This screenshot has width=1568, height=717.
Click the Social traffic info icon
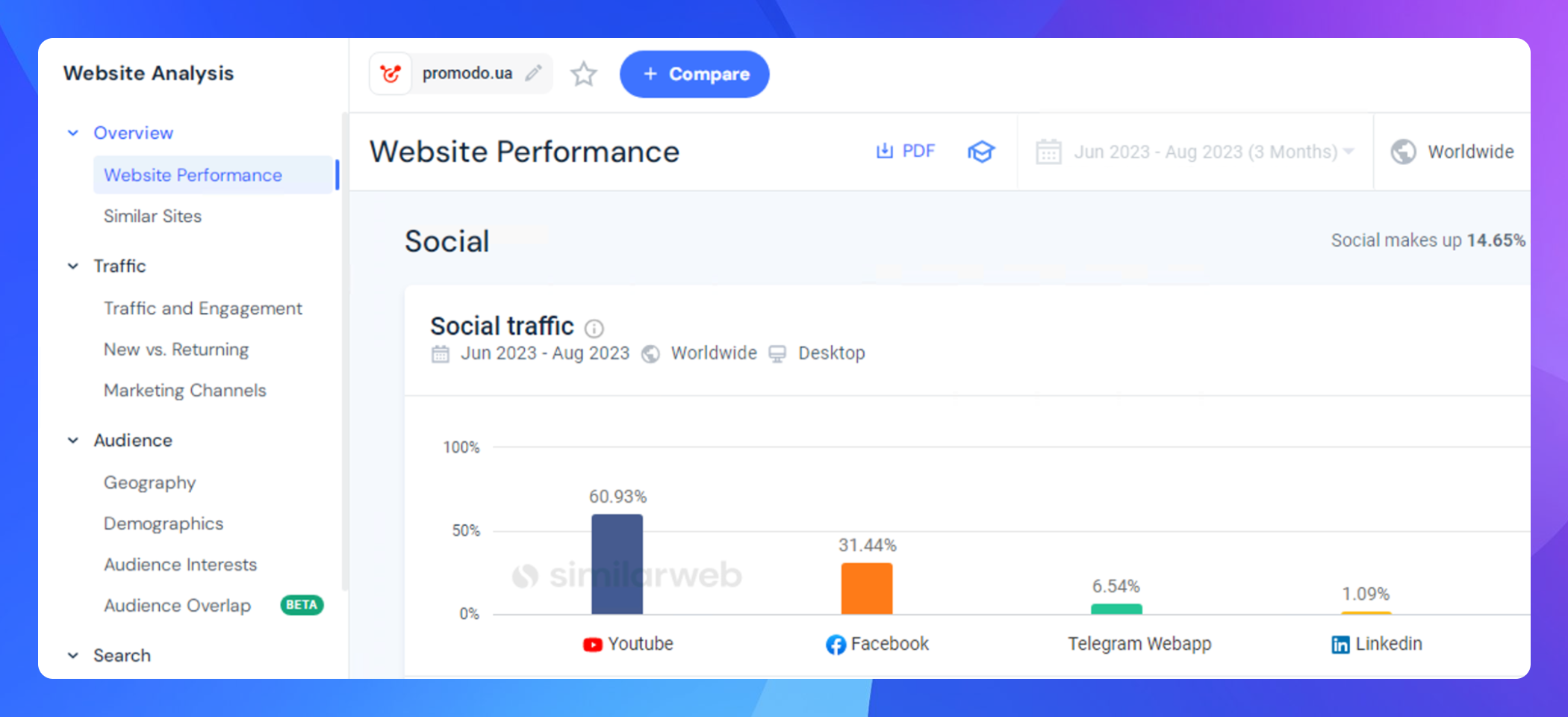tap(594, 328)
